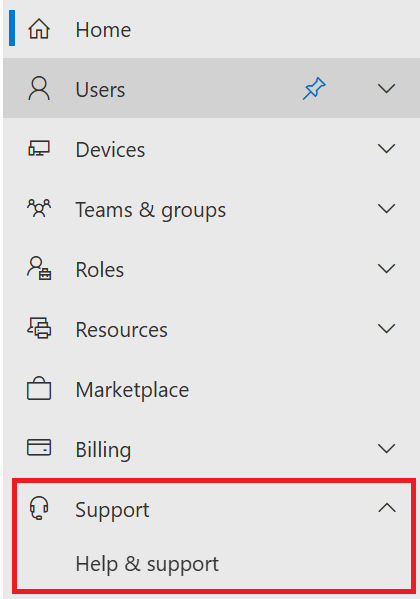Unpin Users using the blue pin icon
420x599 pixels.
(x=314, y=88)
